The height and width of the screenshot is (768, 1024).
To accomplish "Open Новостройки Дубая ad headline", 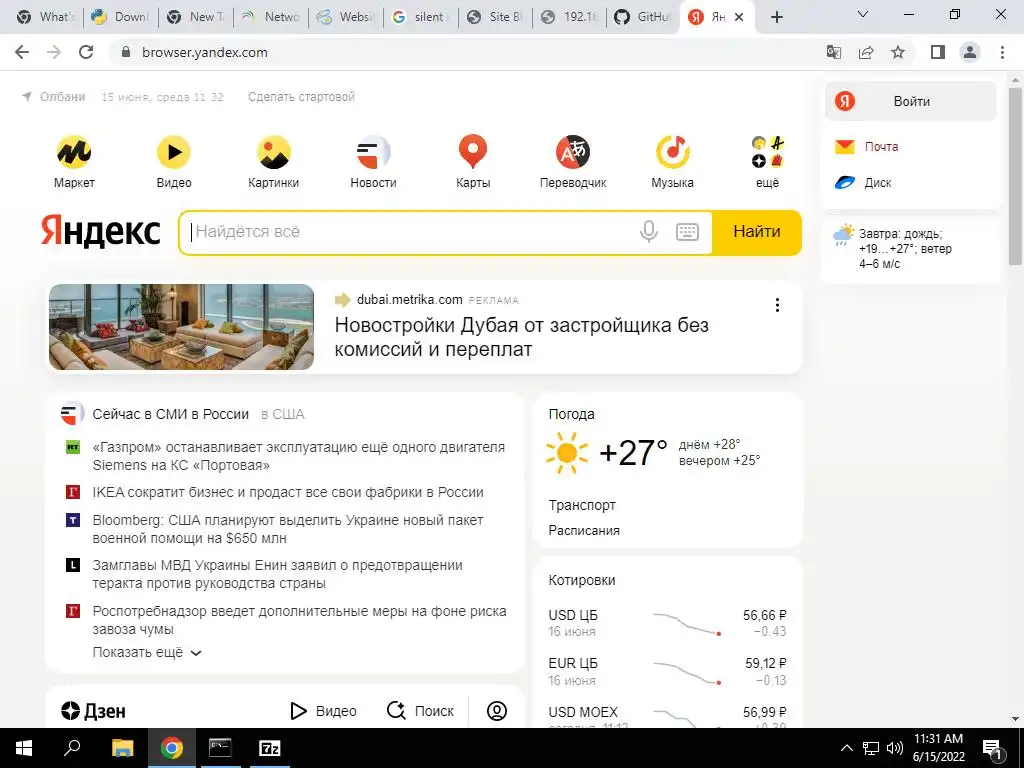I will click(x=521, y=337).
